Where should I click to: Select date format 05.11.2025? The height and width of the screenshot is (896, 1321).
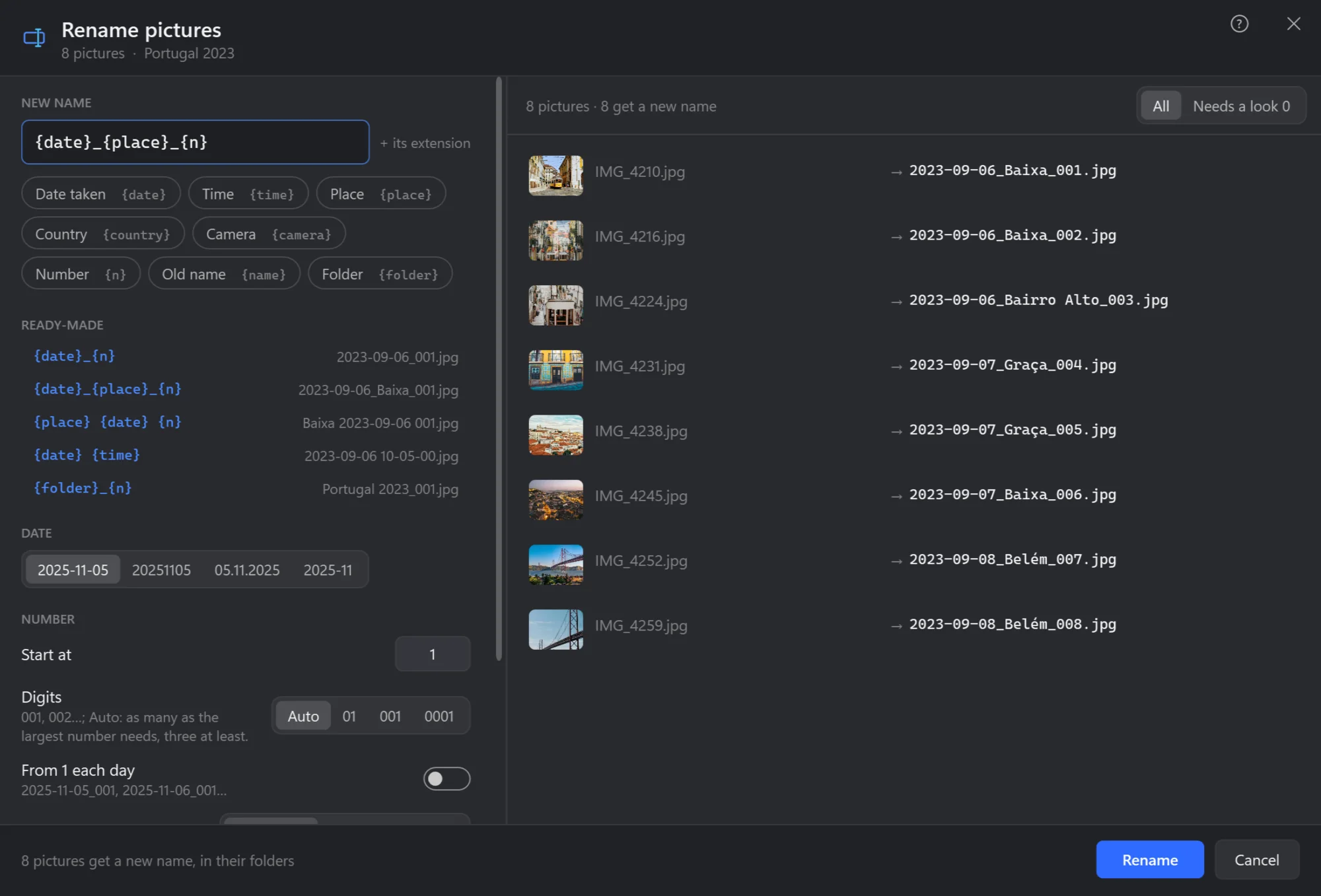tap(247, 570)
